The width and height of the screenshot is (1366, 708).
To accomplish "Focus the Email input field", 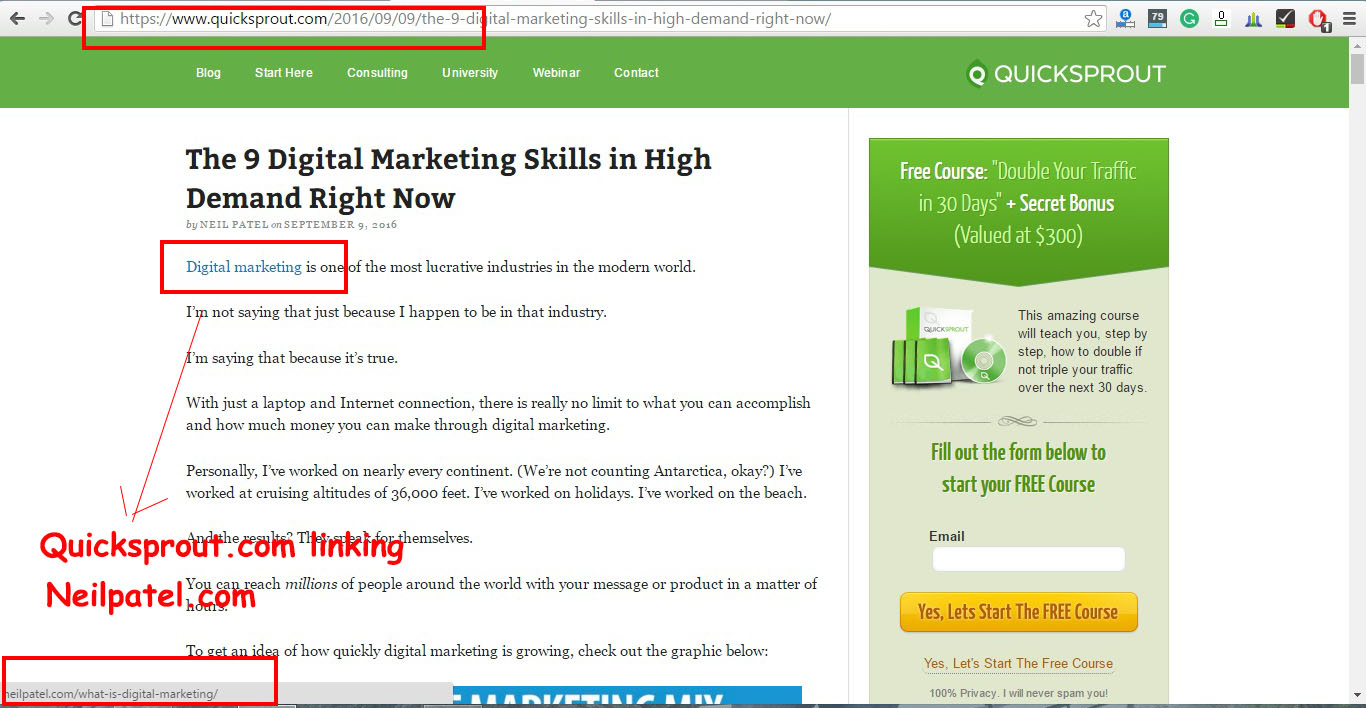I will 1028,559.
